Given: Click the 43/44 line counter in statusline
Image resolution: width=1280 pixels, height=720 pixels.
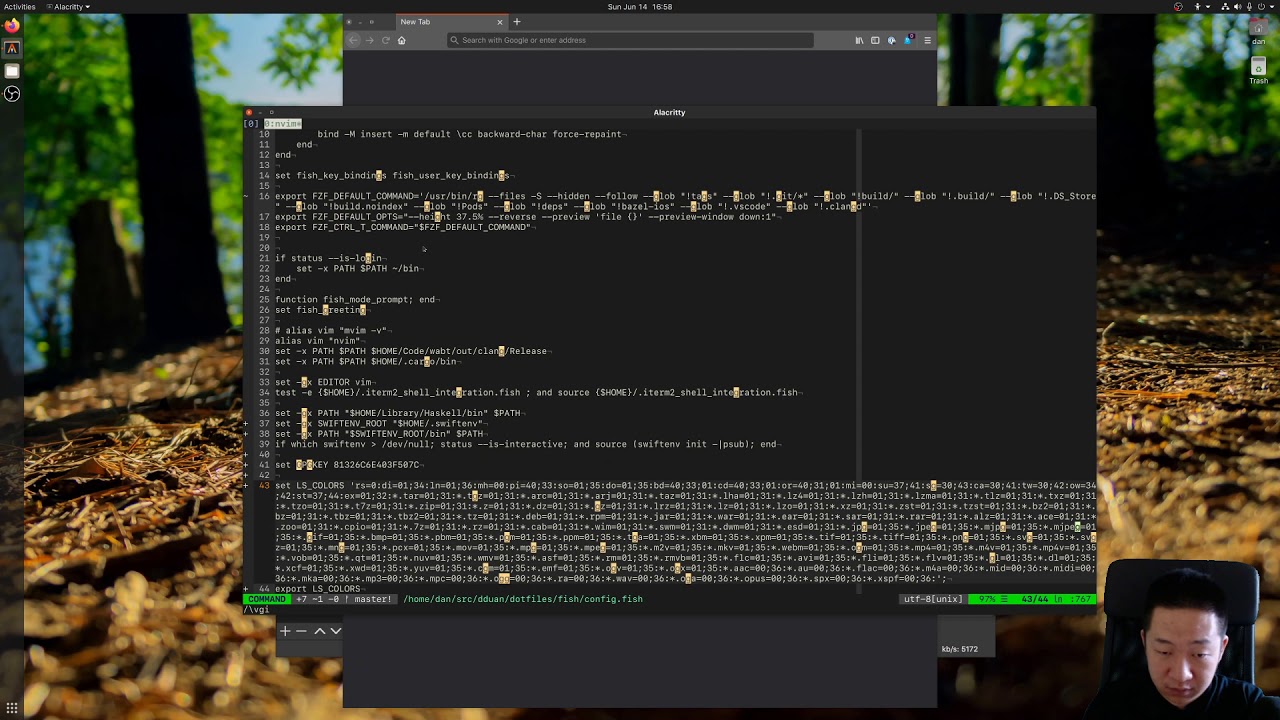Looking at the screenshot, I should tap(1033, 599).
